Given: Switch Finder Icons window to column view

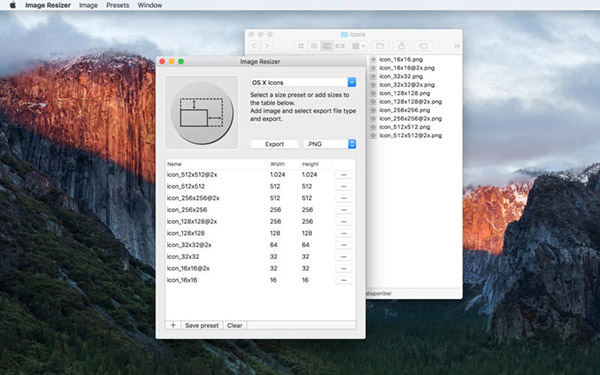Looking at the screenshot, I should (326, 46).
